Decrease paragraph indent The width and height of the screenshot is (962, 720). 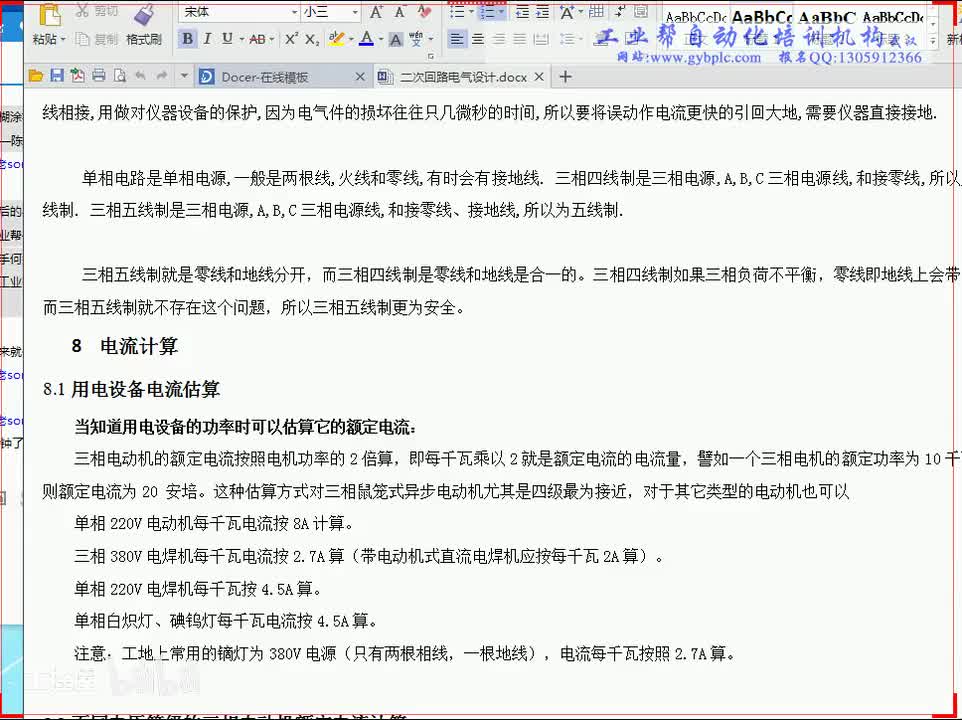(x=522, y=12)
